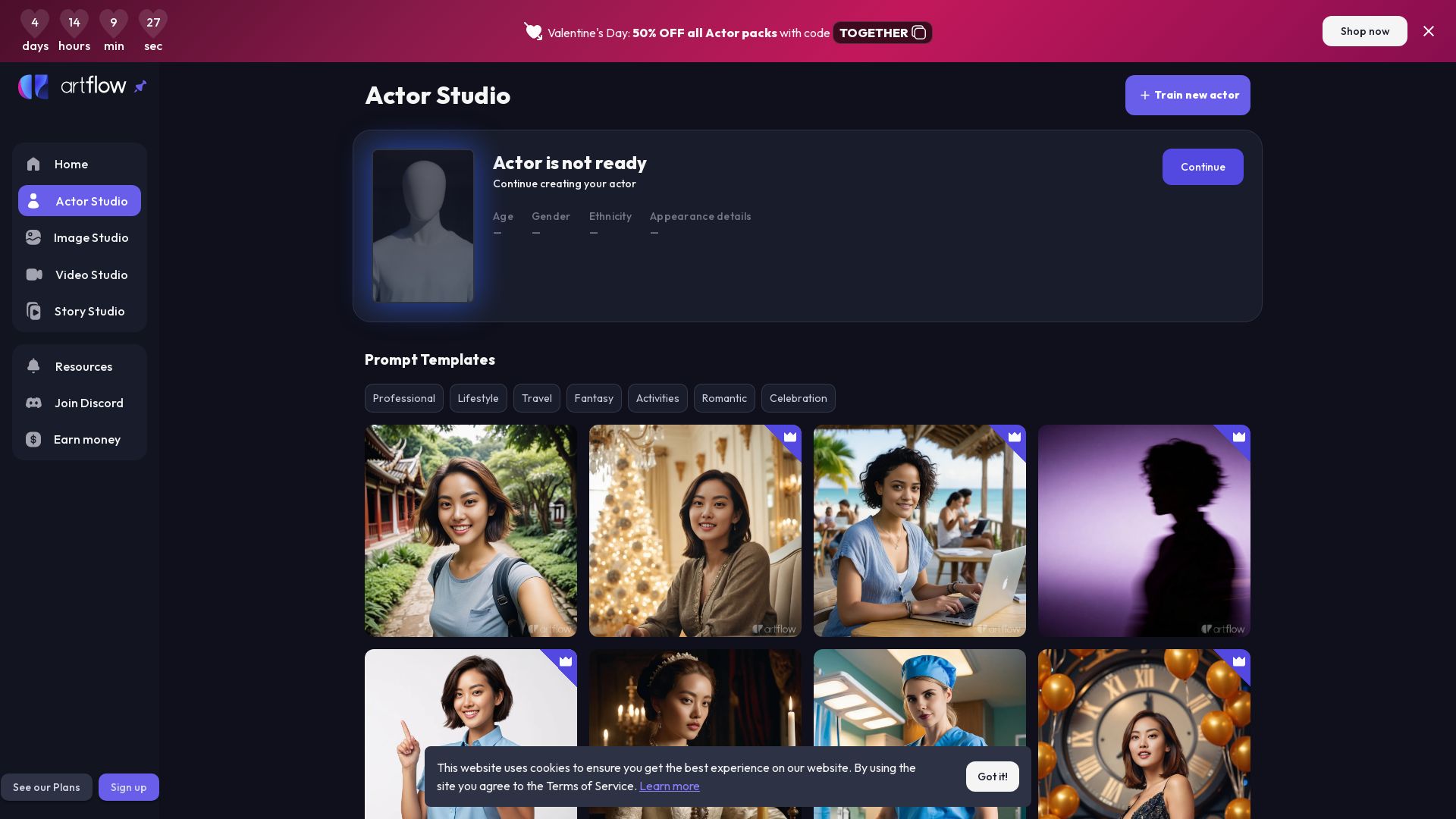Viewport: 1456px width, 819px height.
Task: Dismiss cookies with Got it! button
Action: pyautogui.click(x=992, y=777)
